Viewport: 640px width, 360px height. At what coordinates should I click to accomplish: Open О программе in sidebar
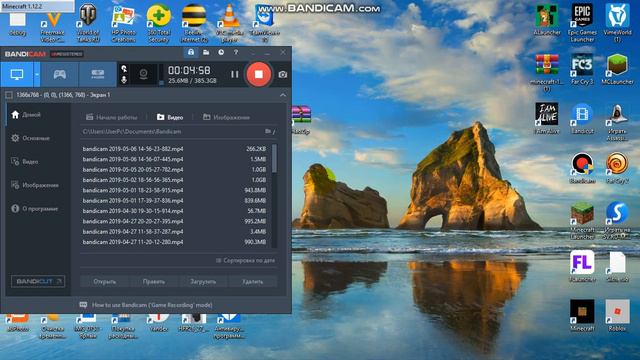[x=35, y=209]
